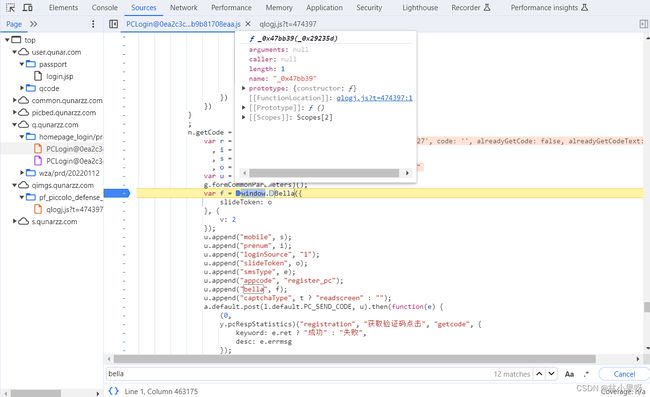650x397 pixels.
Task: Click the name property value in popup
Action: point(295,78)
